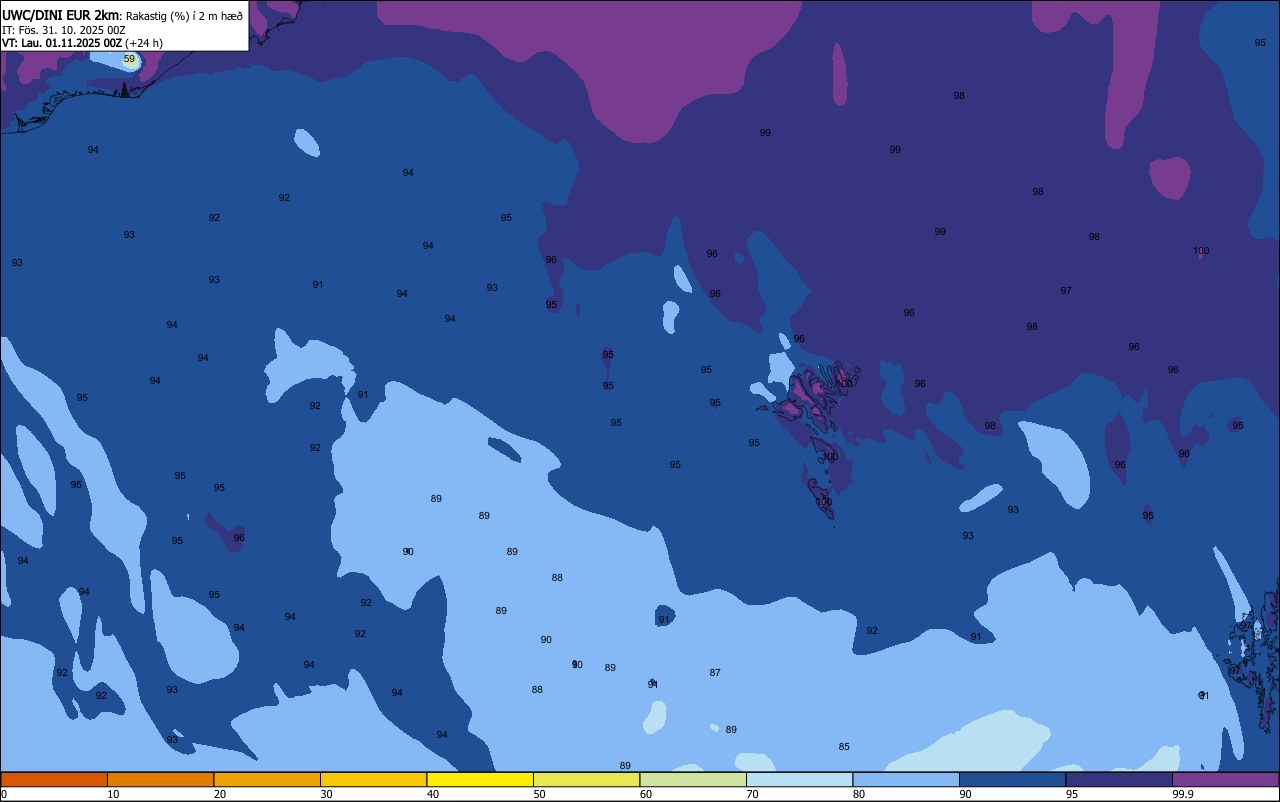This screenshot has width=1280, height=802.
Task: Click the legend scale label 70
Action: 752,794
